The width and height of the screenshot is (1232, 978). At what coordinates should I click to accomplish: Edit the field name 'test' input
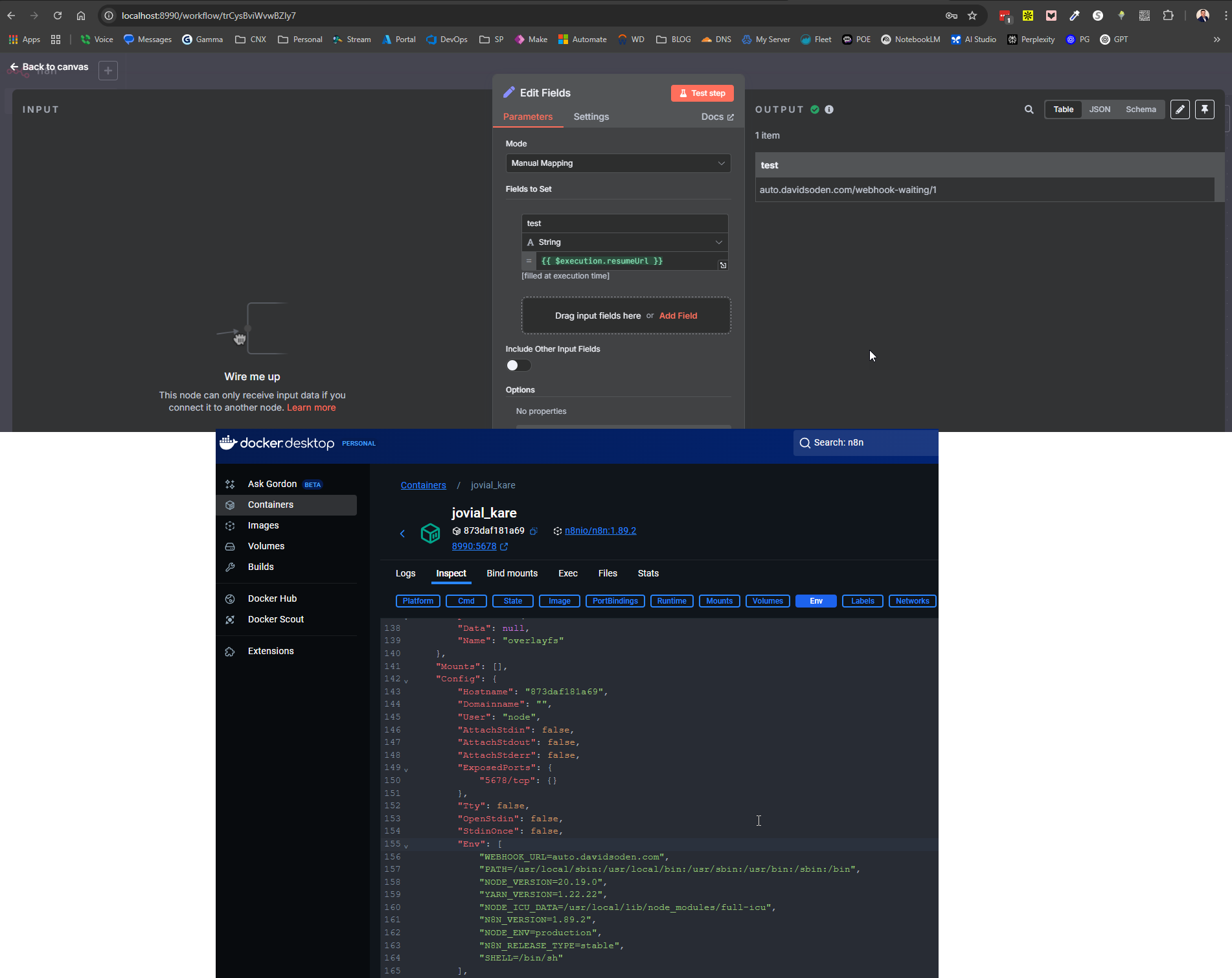click(x=624, y=223)
